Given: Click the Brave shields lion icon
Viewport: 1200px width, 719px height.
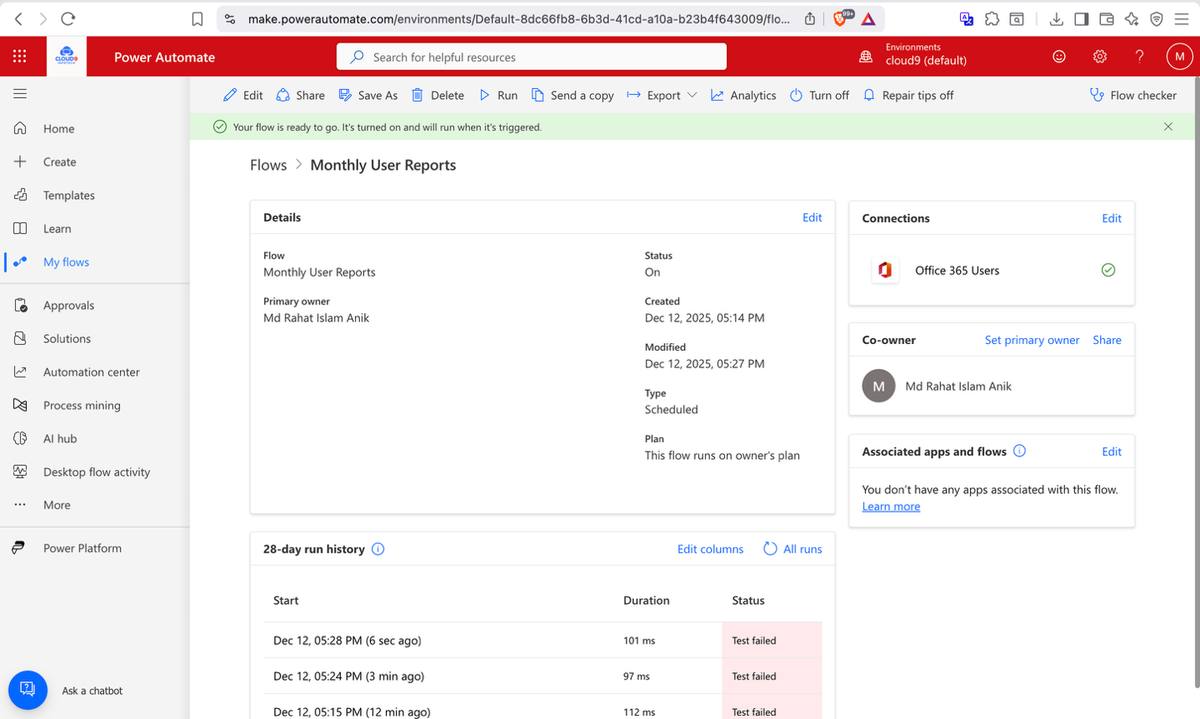Looking at the screenshot, I should click(x=842, y=18).
